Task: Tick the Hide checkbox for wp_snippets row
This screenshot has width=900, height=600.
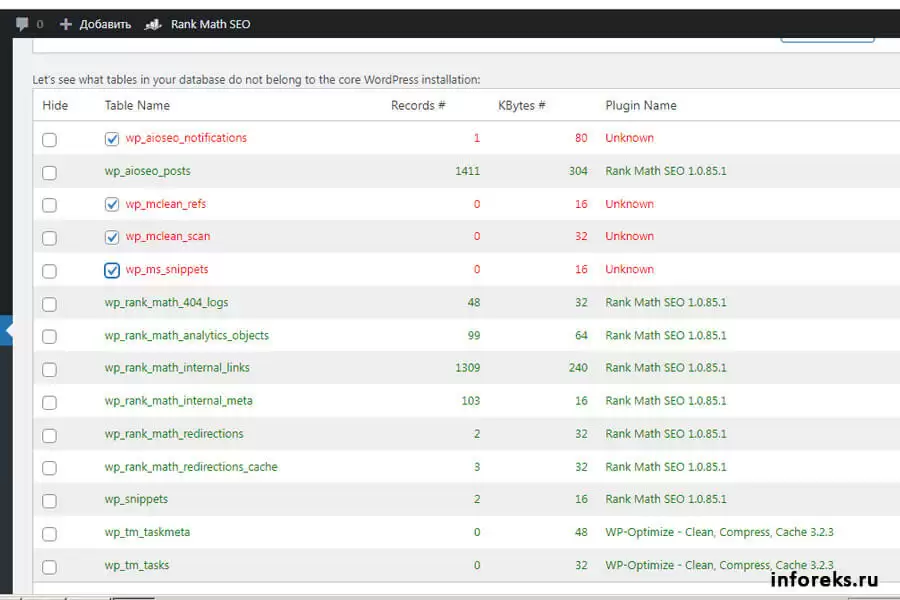Action: coord(50,501)
